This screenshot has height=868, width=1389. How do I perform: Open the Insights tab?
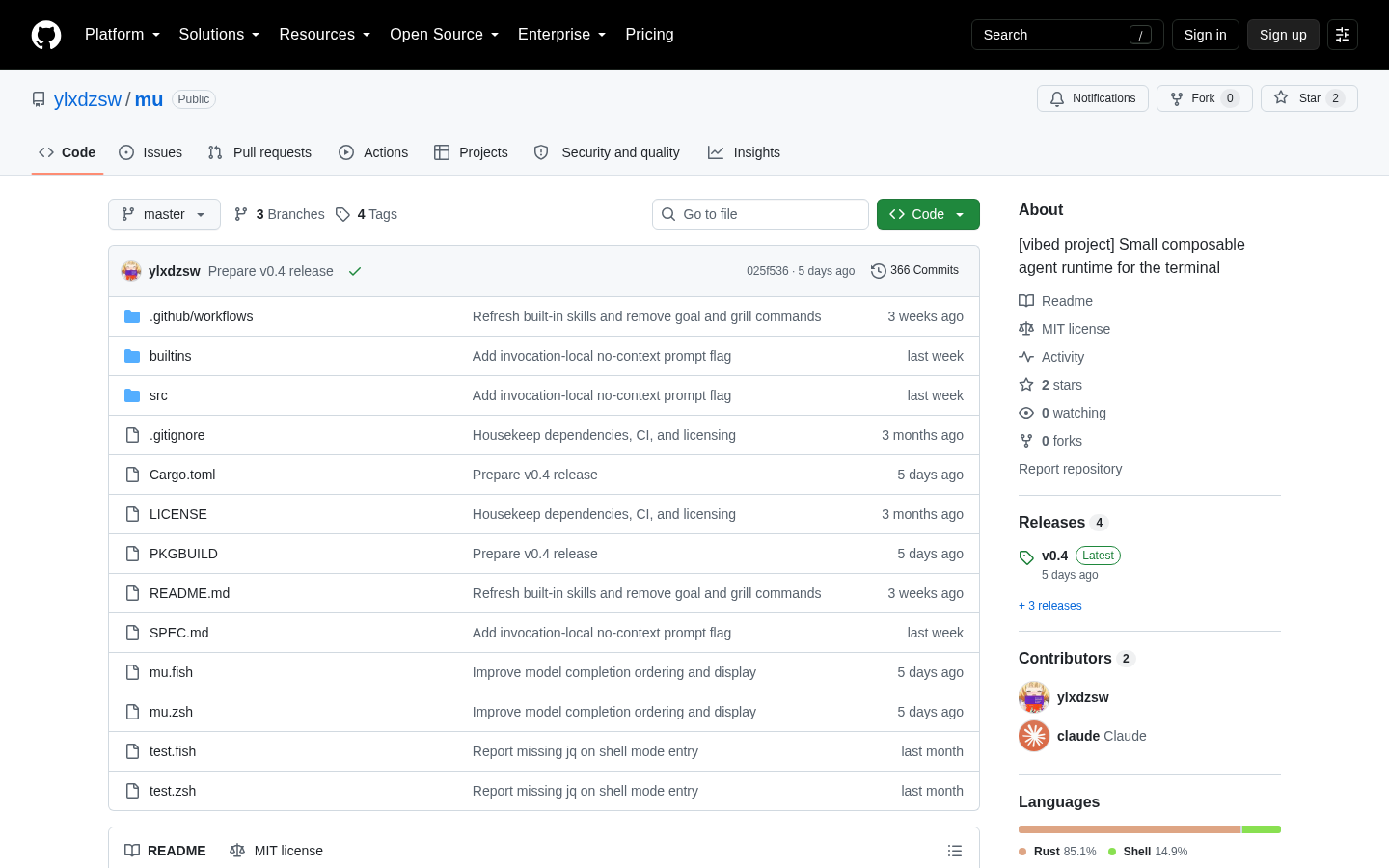tap(744, 152)
